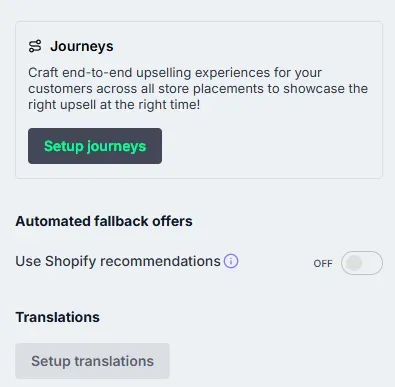Viewport: 395px width, 387px height.
Task: Click the Journeys description paragraph
Action: coord(198,89)
